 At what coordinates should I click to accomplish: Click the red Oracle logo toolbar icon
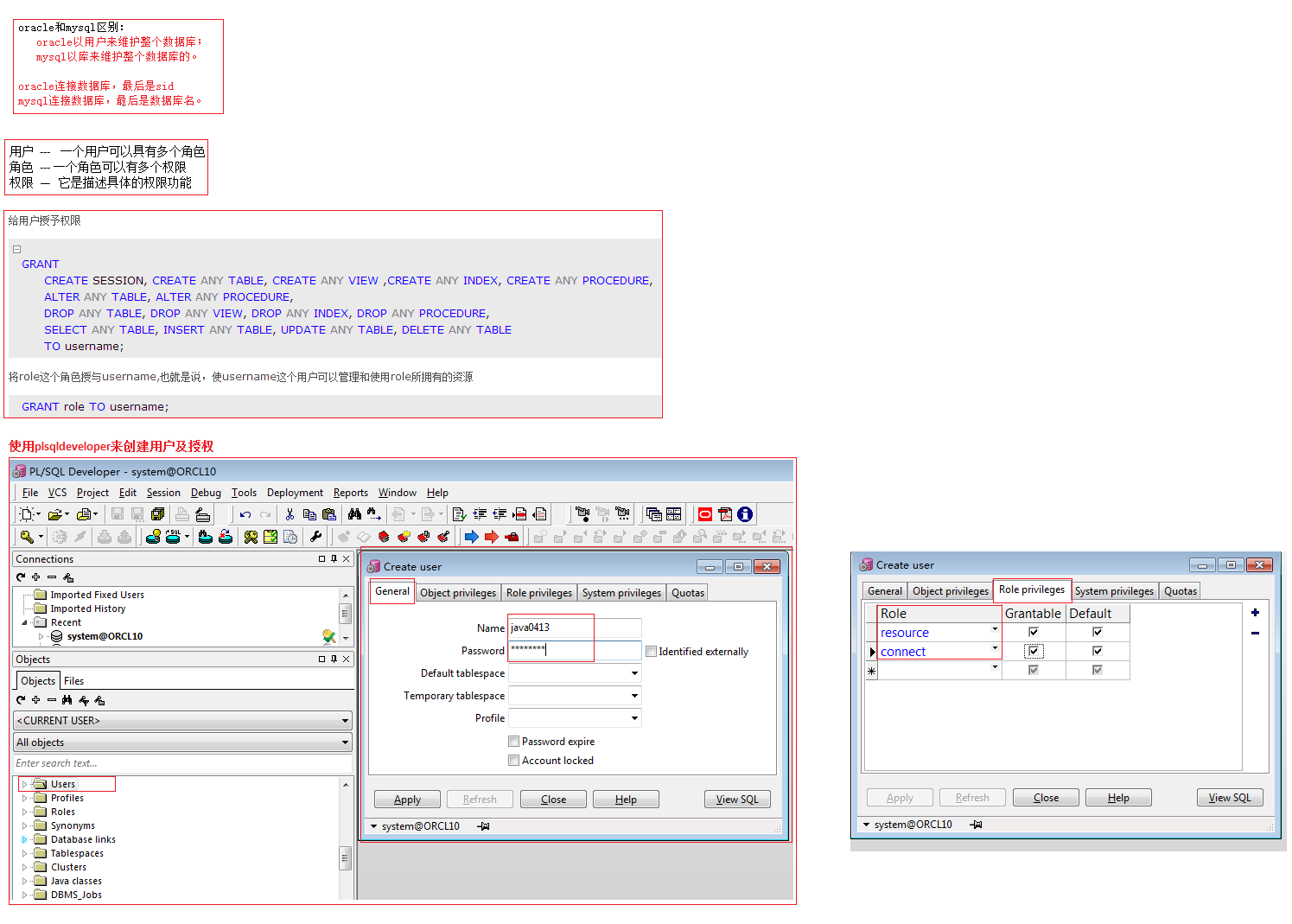point(705,514)
